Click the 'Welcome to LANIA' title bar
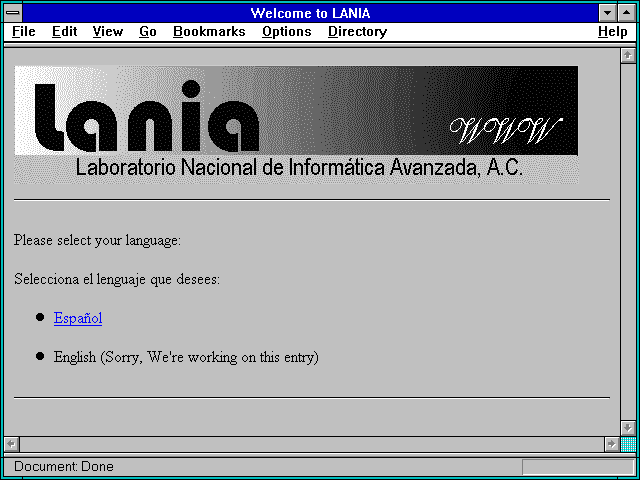This screenshot has height=480, width=640. coord(311,13)
